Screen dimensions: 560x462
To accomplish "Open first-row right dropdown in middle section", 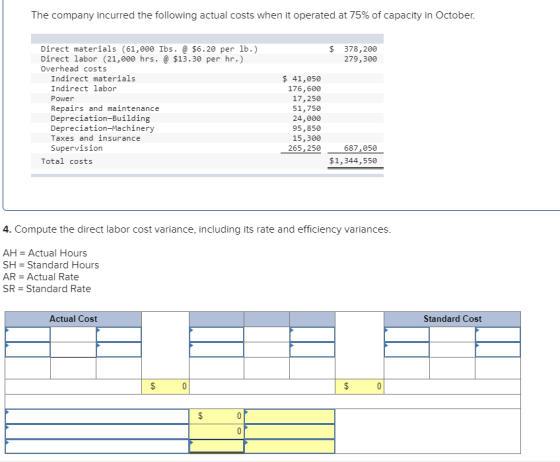I will [312, 335].
